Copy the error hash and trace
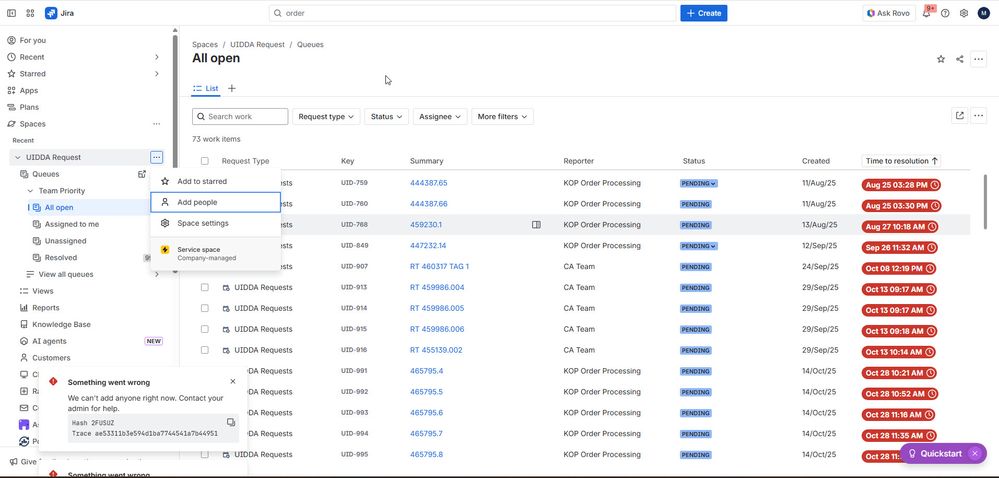 click(x=231, y=423)
